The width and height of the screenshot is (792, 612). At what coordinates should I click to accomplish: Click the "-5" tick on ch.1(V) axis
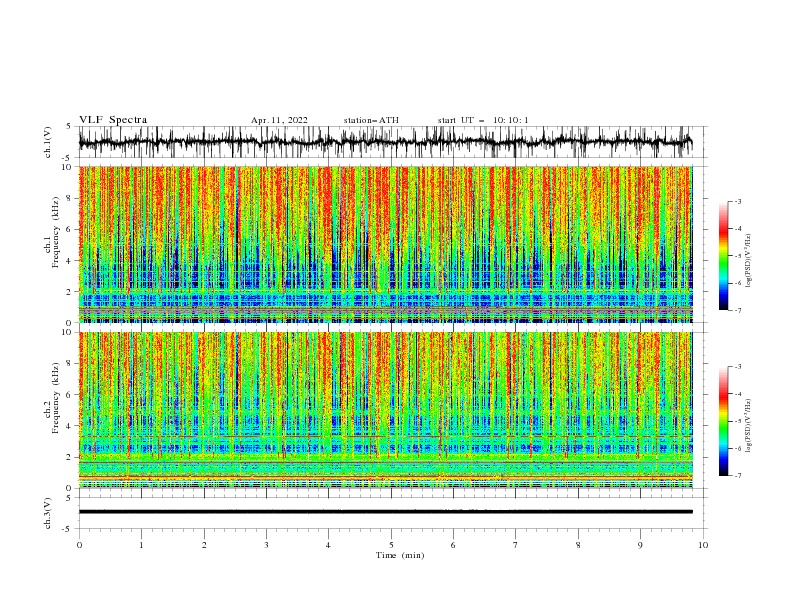pyautogui.click(x=67, y=158)
